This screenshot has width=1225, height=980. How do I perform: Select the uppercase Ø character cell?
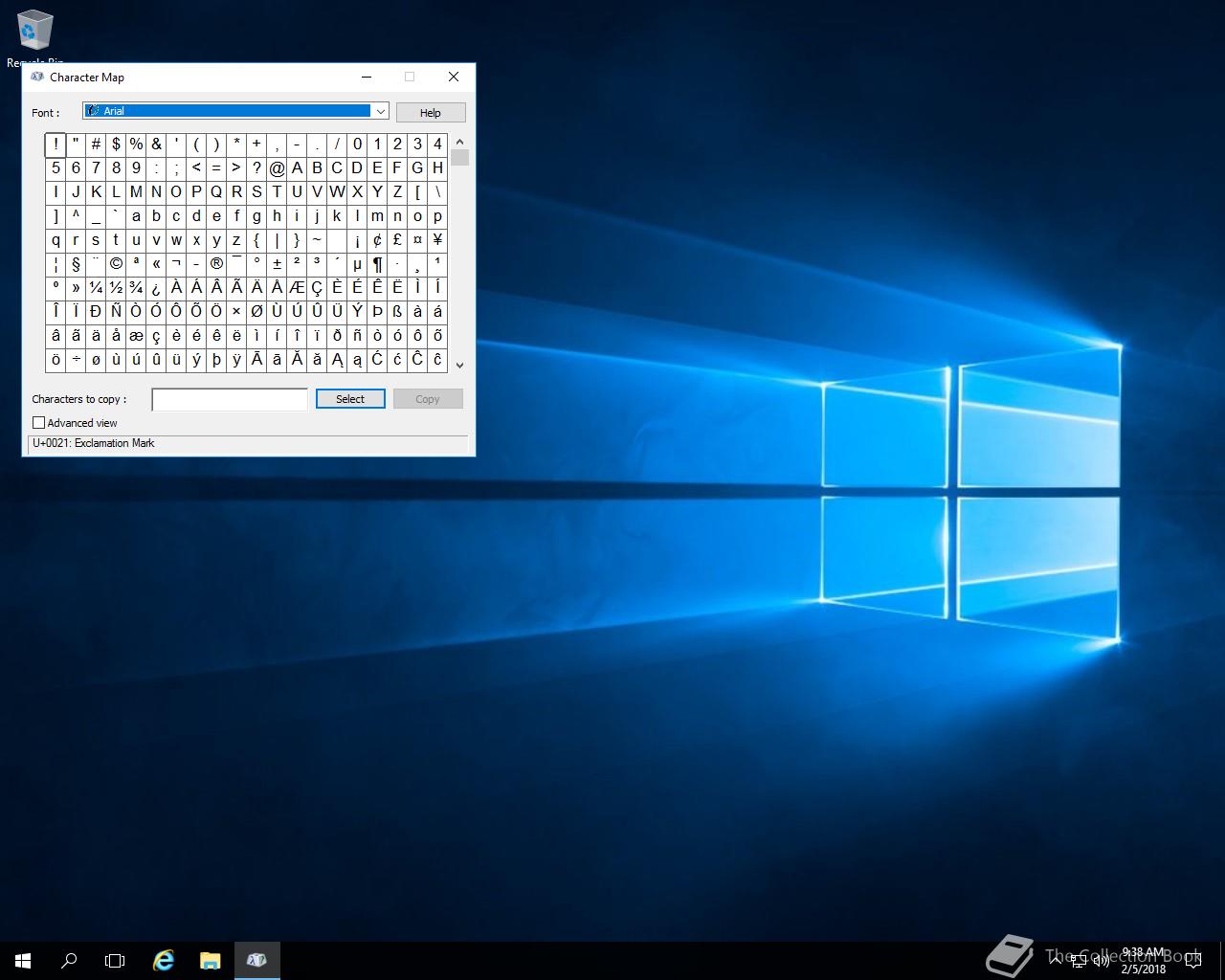pyautogui.click(x=256, y=312)
